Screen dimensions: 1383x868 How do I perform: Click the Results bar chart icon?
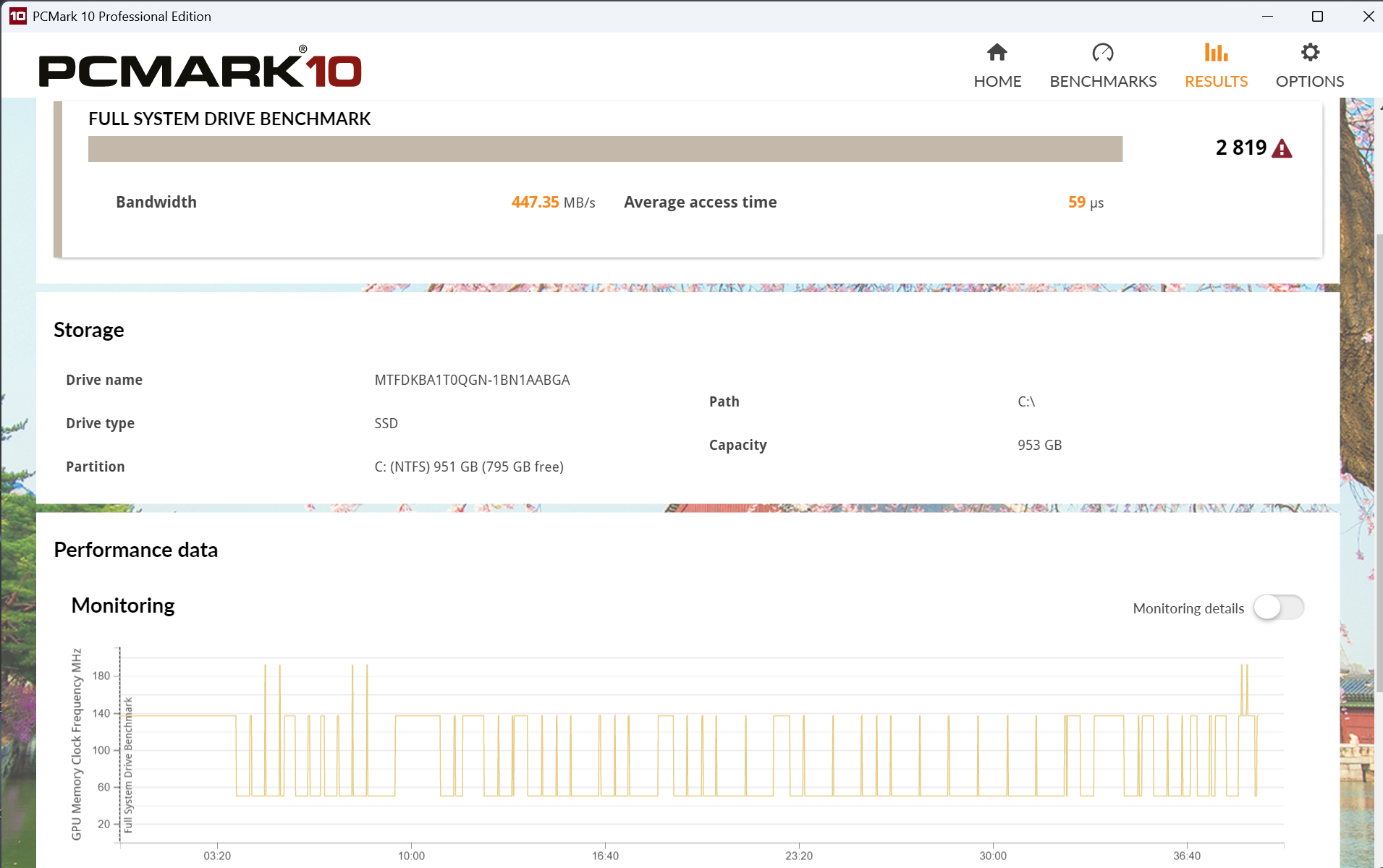coord(1216,52)
